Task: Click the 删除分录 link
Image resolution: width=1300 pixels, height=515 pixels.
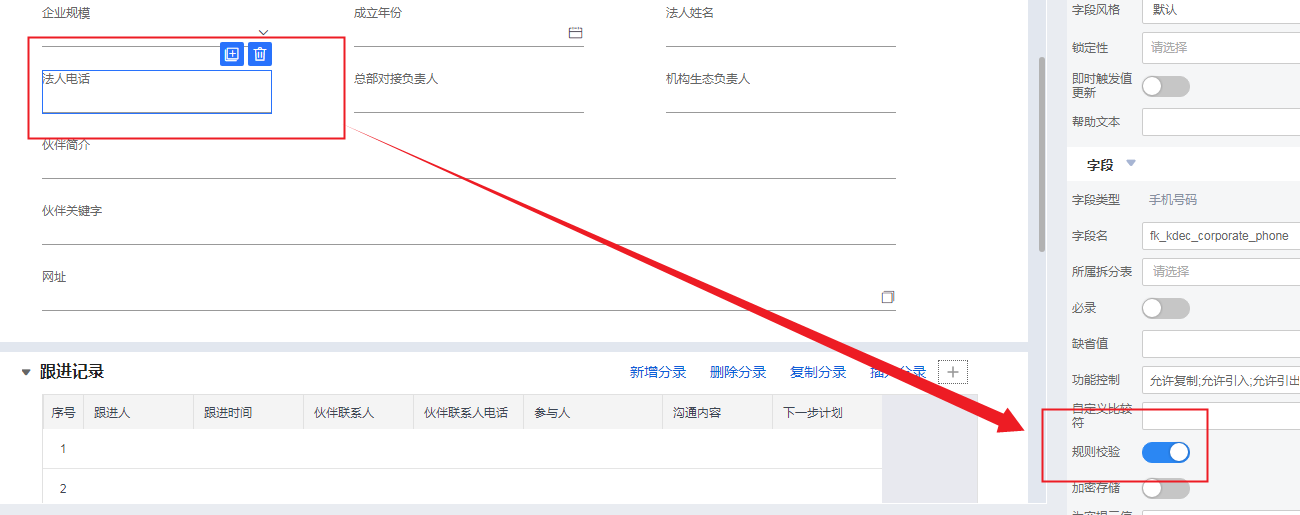Action: click(x=738, y=372)
